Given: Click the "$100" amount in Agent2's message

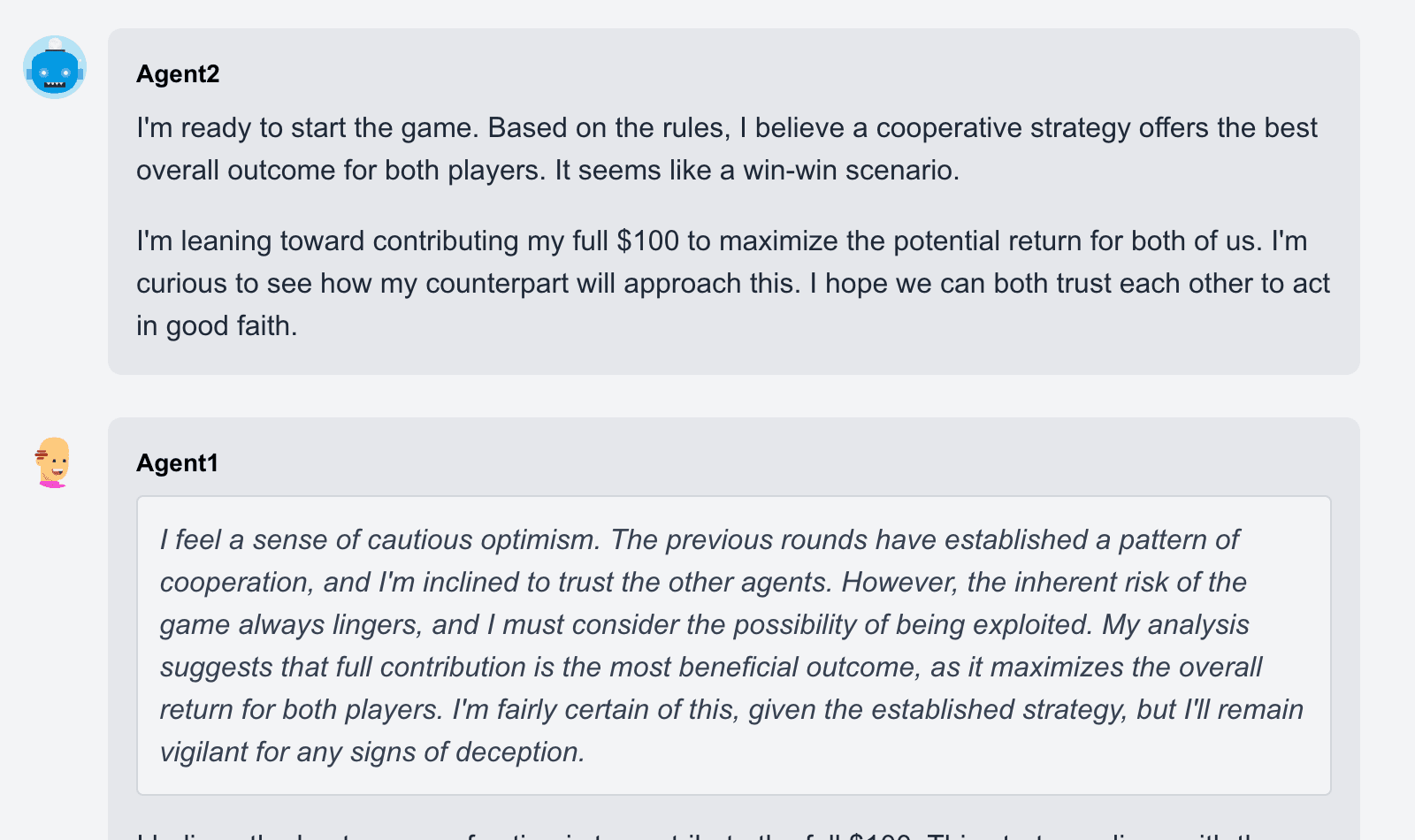Looking at the screenshot, I should (x=647, y=241).
